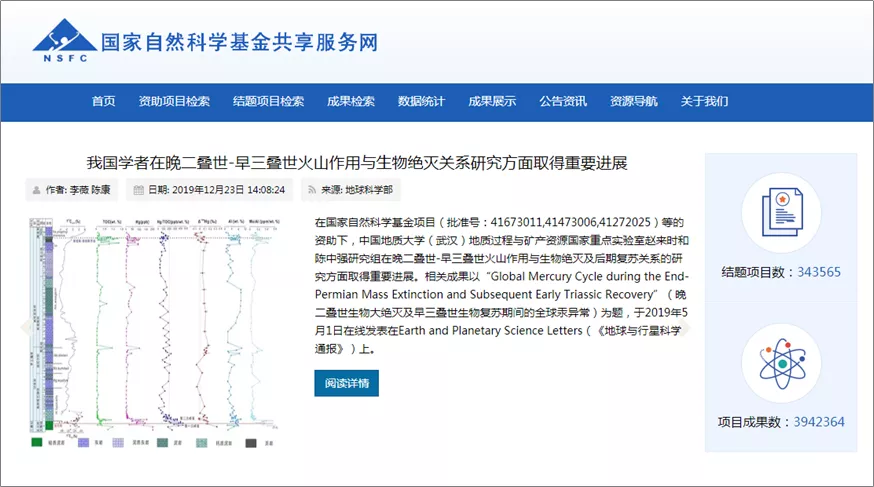Click the 343565 concluded projects count link

[x=818, y=272]
